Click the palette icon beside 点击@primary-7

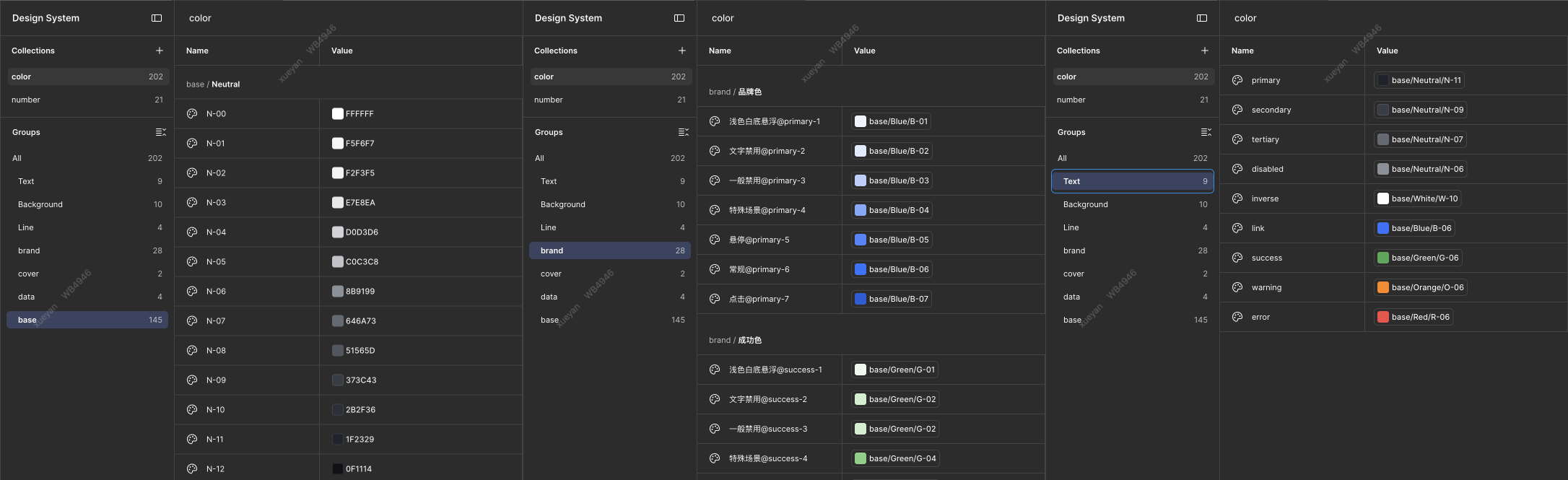tap(715, 299)
